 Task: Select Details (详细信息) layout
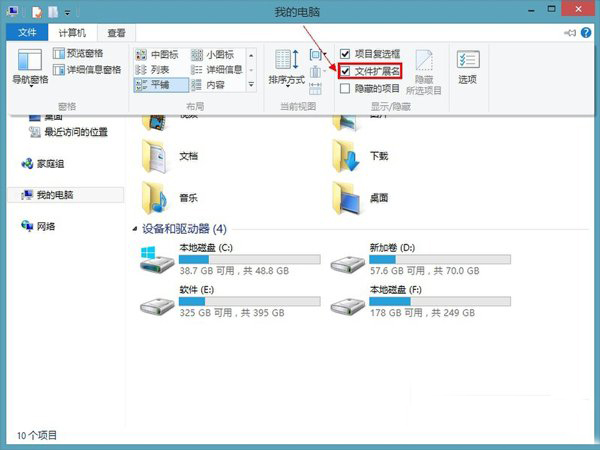(217, 70)
